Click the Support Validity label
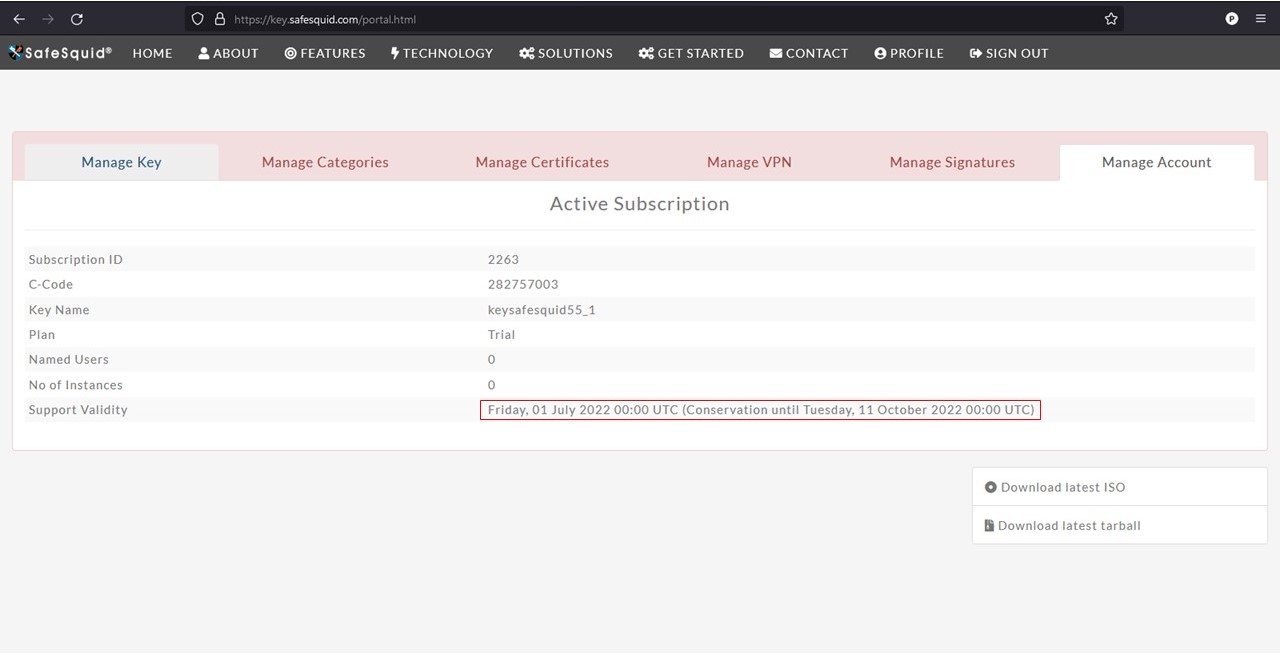Screen dimensions: 1280x655 (x=78, y=410)
